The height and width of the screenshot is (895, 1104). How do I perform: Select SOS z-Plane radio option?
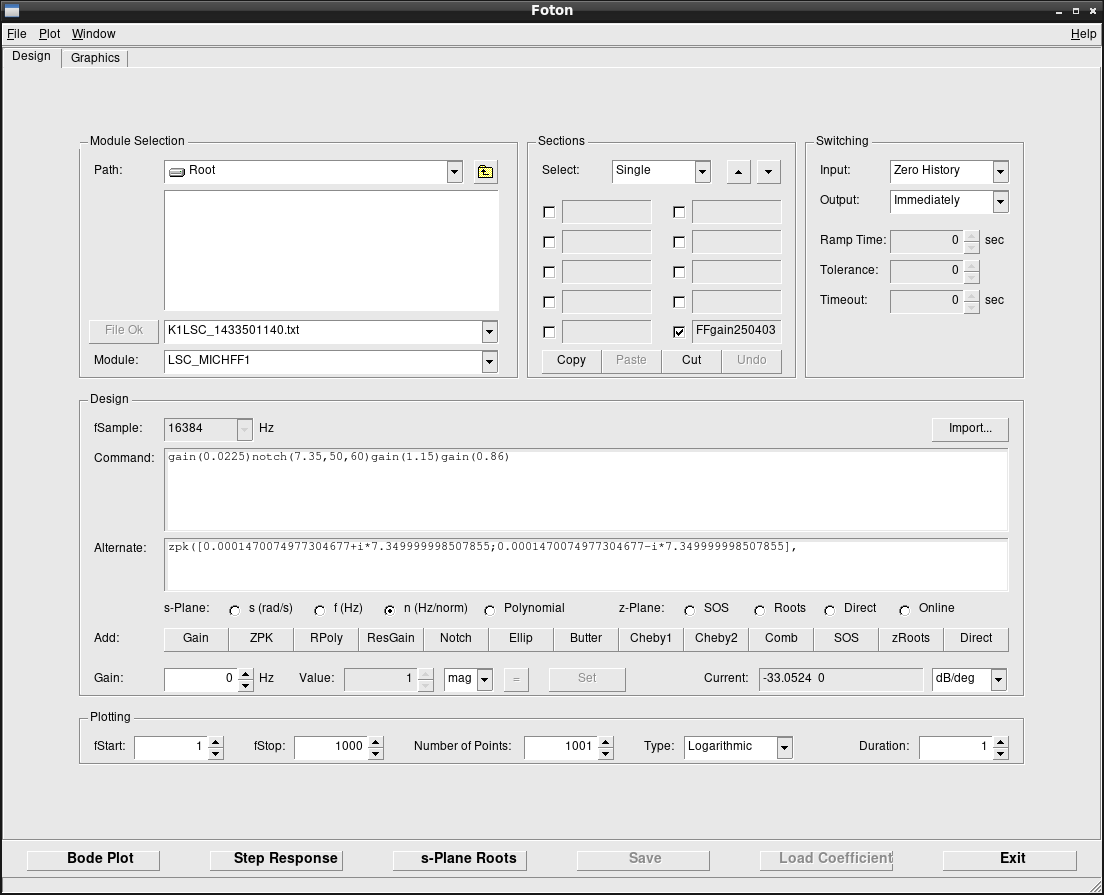pos(689,611)
